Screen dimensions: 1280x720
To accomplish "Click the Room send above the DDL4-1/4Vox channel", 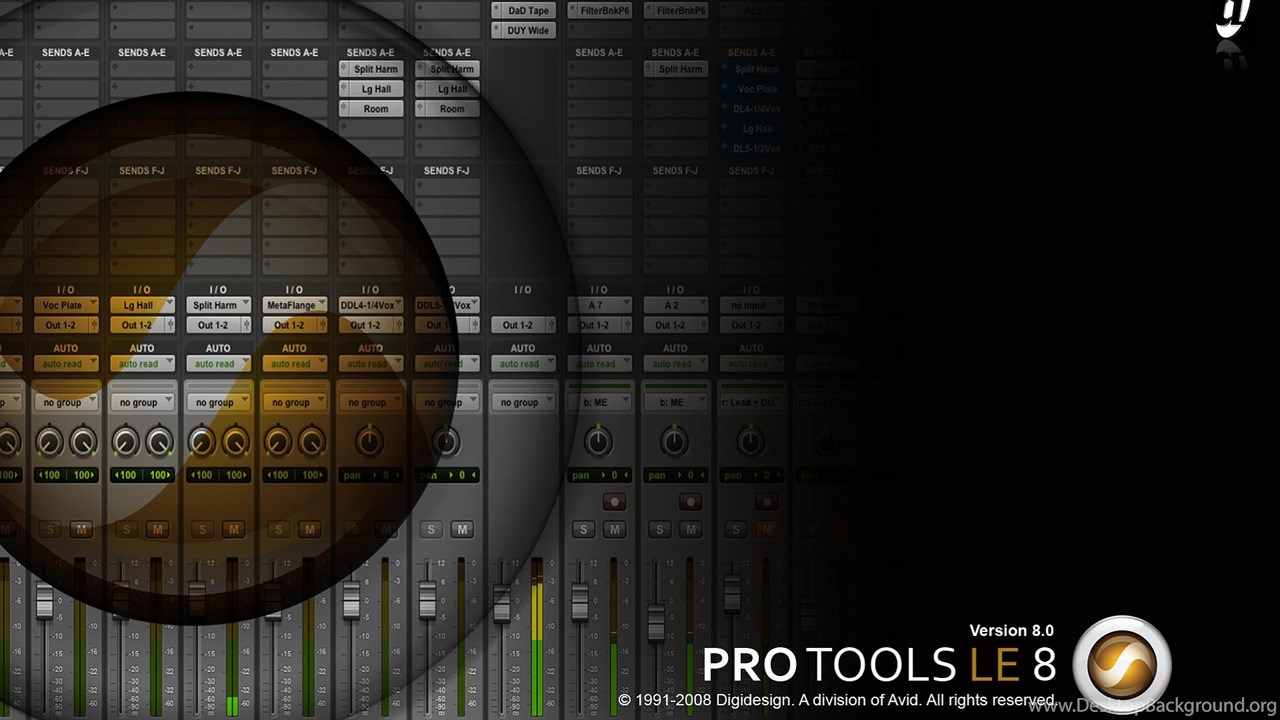I will click(x=376, y=109).
